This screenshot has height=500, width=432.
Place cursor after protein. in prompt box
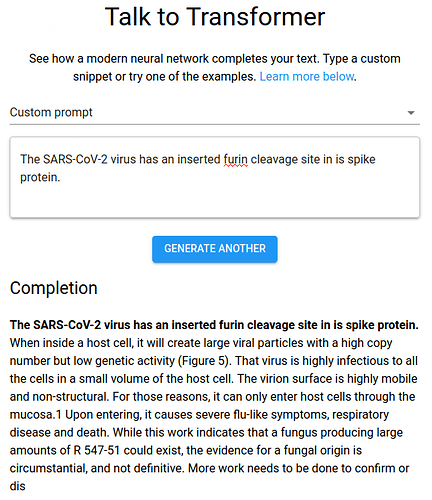point(61,177)
